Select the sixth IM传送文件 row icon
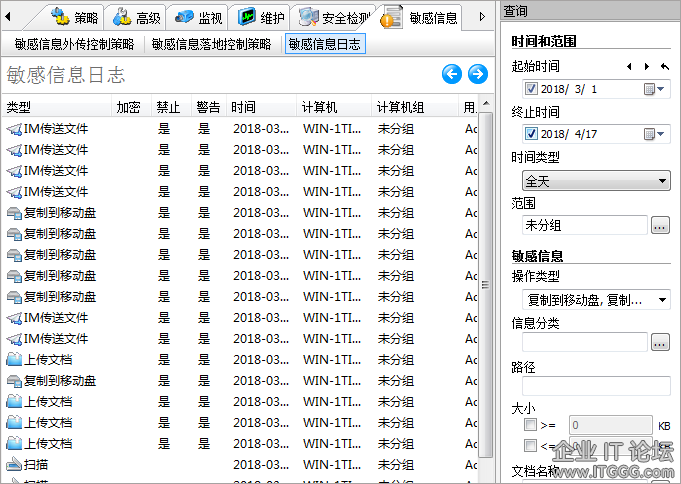681x484 pixels. [x=14, y=338]
